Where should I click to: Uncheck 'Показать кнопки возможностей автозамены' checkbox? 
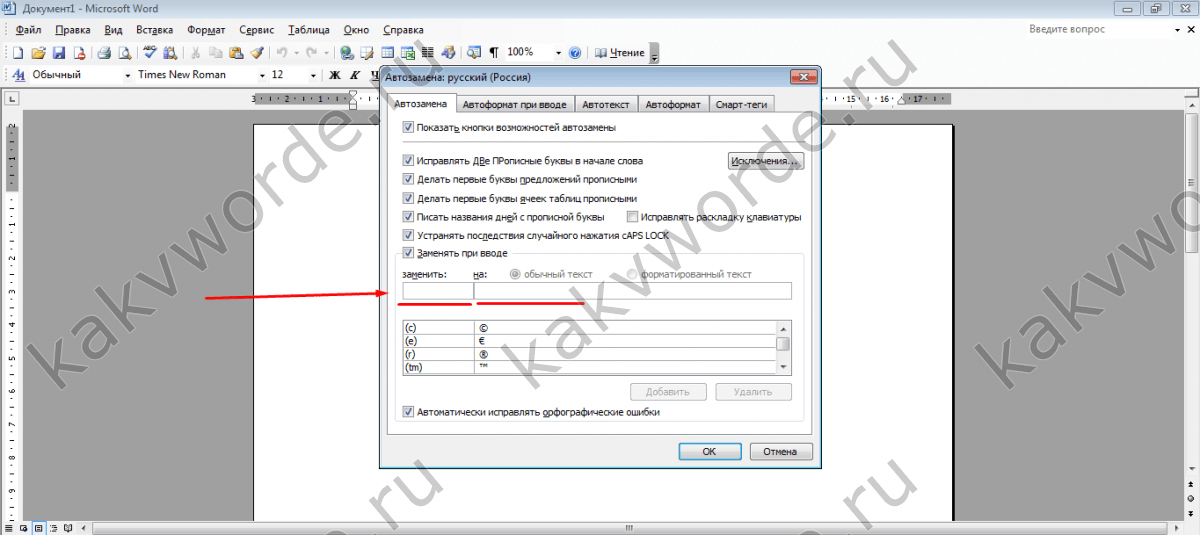point(408,128)
